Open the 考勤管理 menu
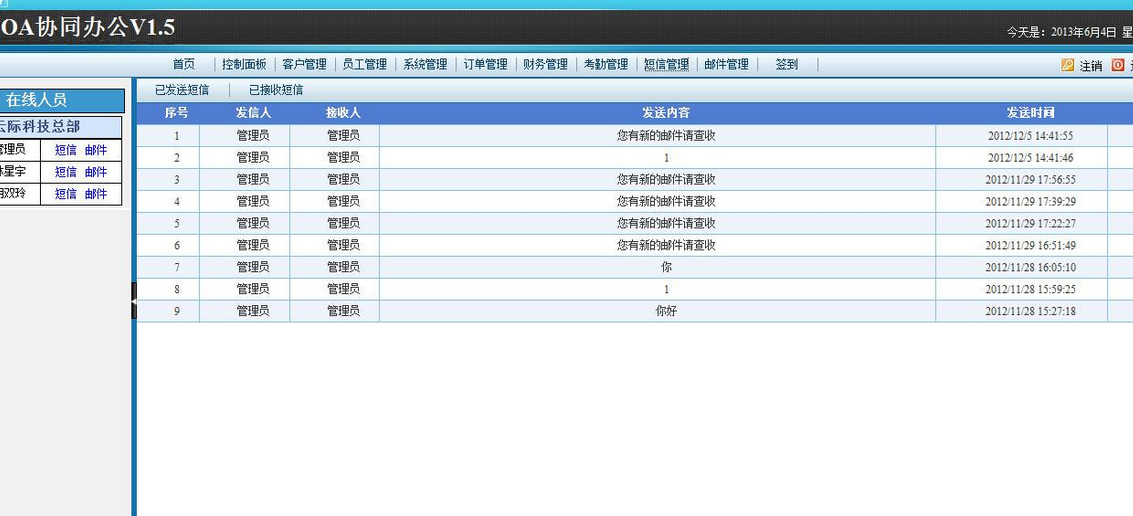This screenshot has width=1133, height=516. click(606, 64)
